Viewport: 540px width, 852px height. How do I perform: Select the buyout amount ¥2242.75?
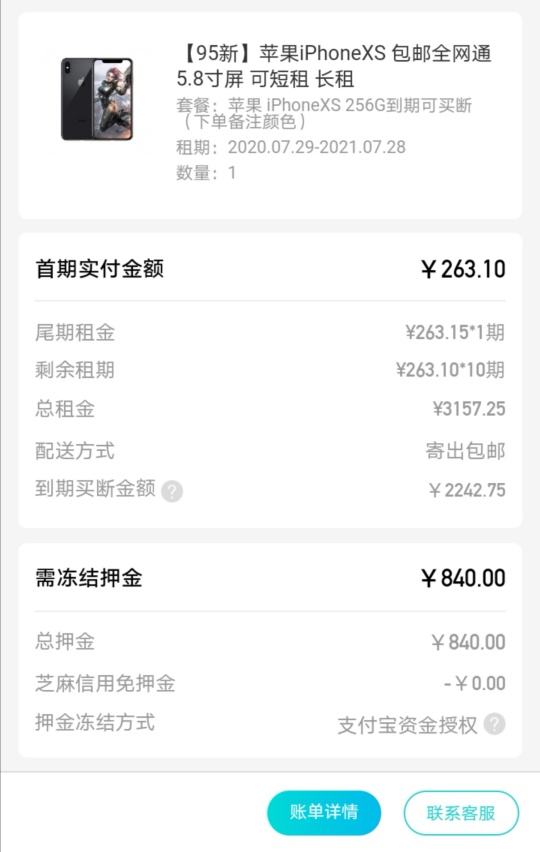click(467, 490)
